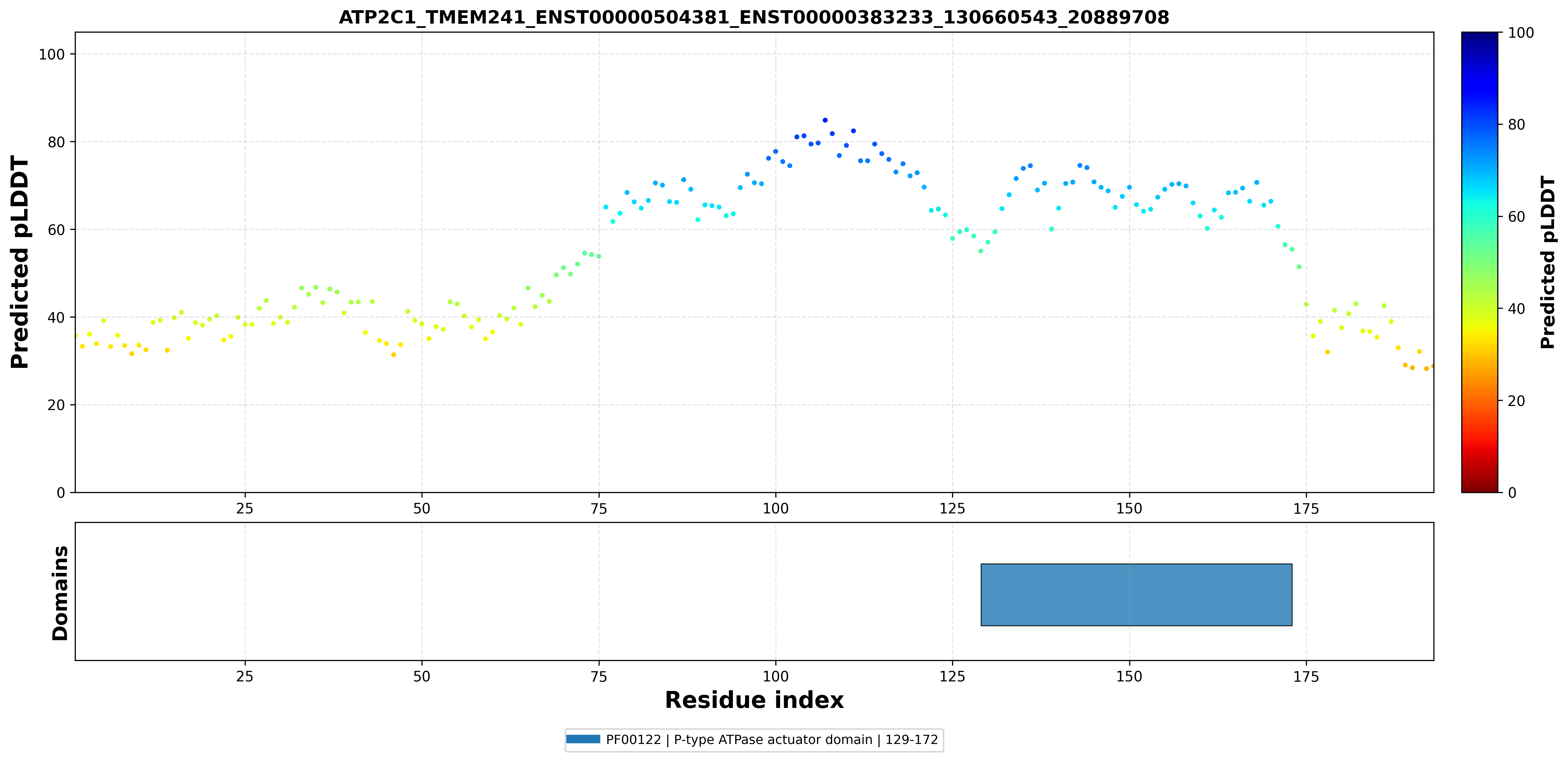Click the 100 tick on the upper x-axis
Viewport: 1568px width, 762px height.
click(775, 508)
